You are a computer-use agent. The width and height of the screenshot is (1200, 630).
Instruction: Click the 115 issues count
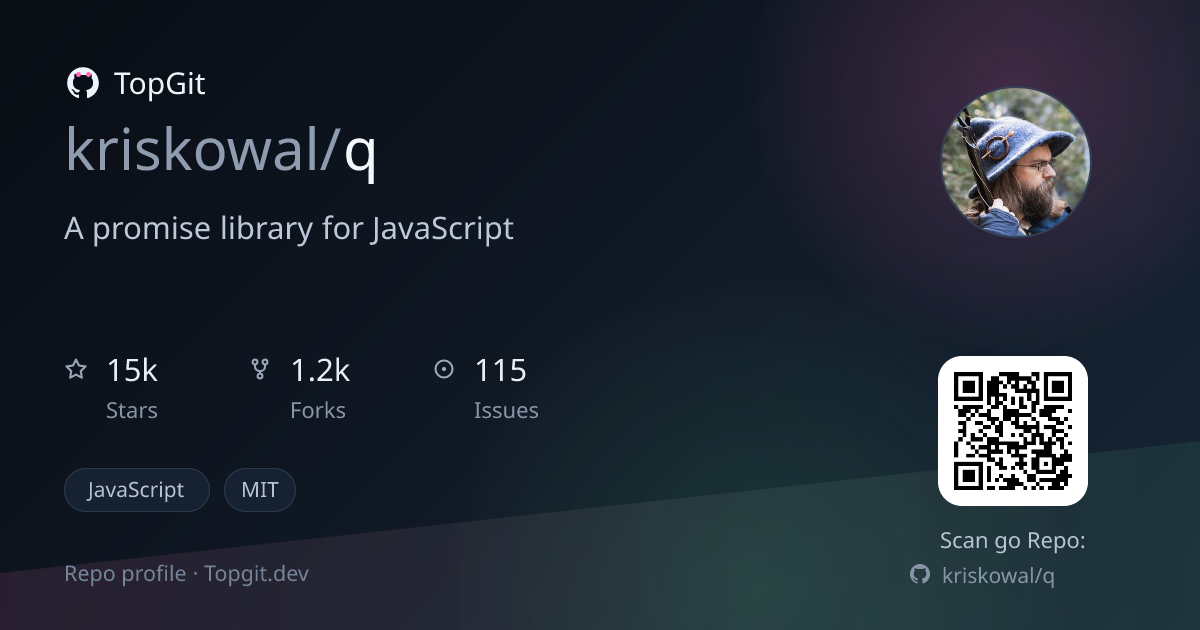pyautogui.click(x=500, y=370)
